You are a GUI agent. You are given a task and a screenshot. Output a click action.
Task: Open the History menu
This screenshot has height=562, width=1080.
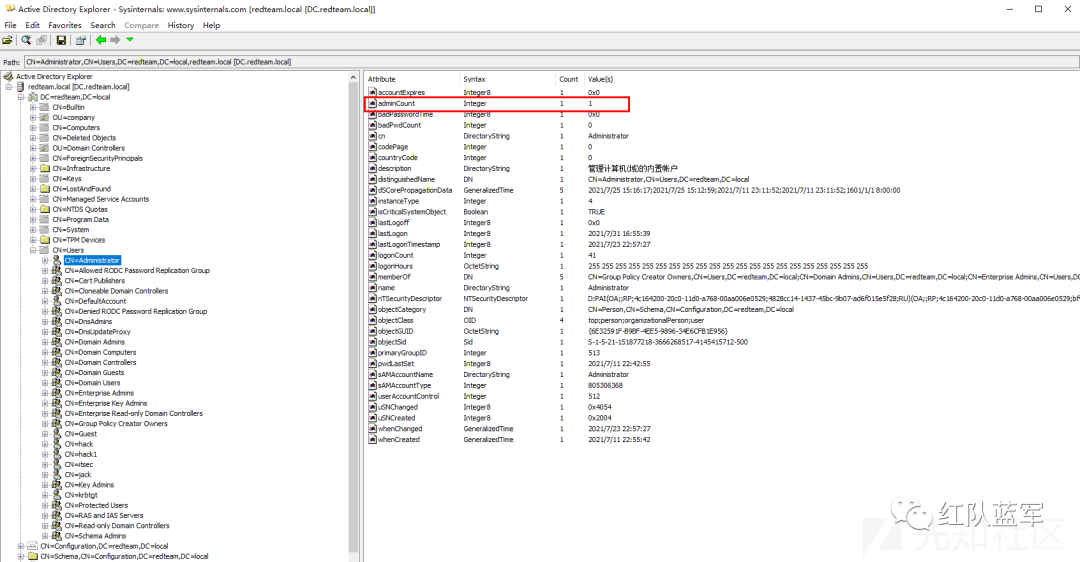[180, 25]
